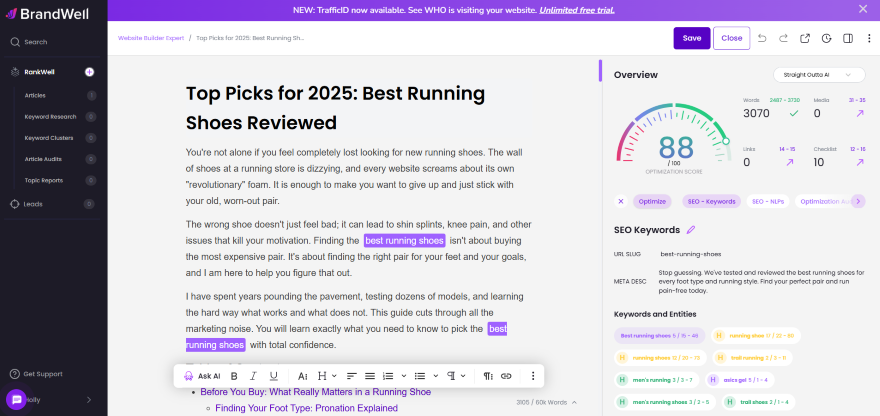Image resolution: width=880 pixels, height=416 pixels.
Task: Go to Website Builder Expert breadcrumb
Action: click(x=151, y=38)
